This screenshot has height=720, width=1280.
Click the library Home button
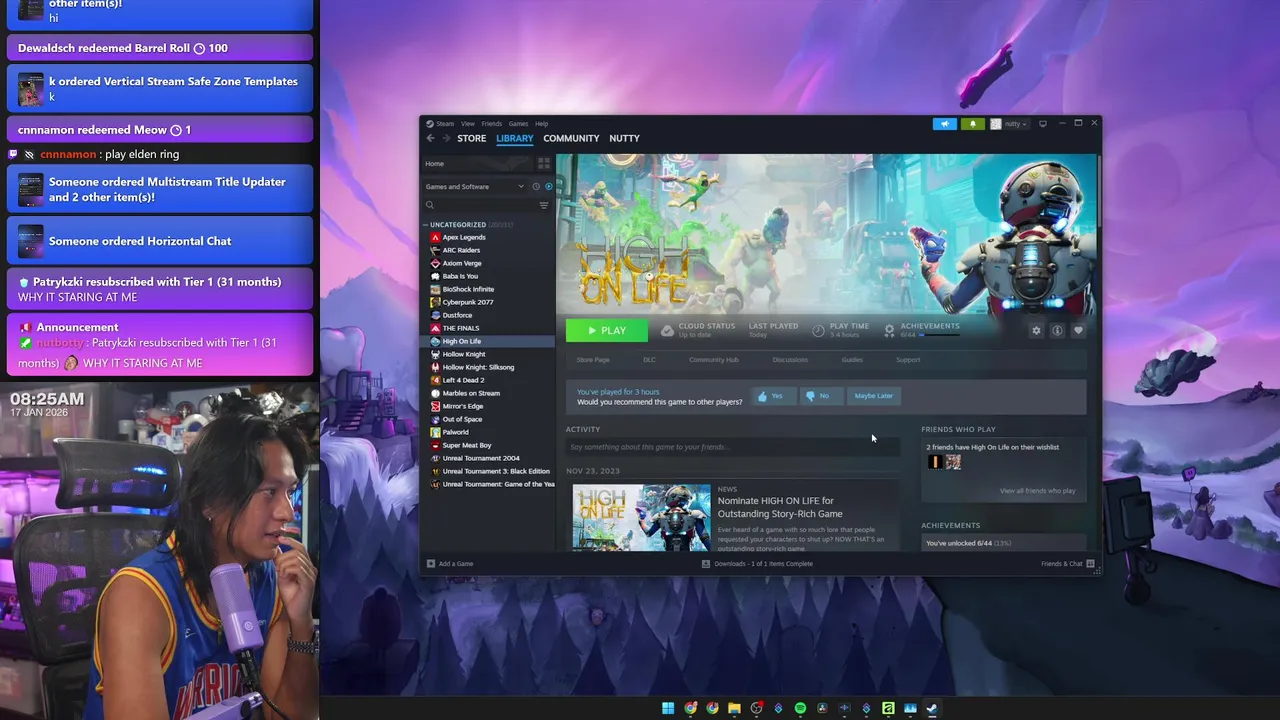coord(477,163)
